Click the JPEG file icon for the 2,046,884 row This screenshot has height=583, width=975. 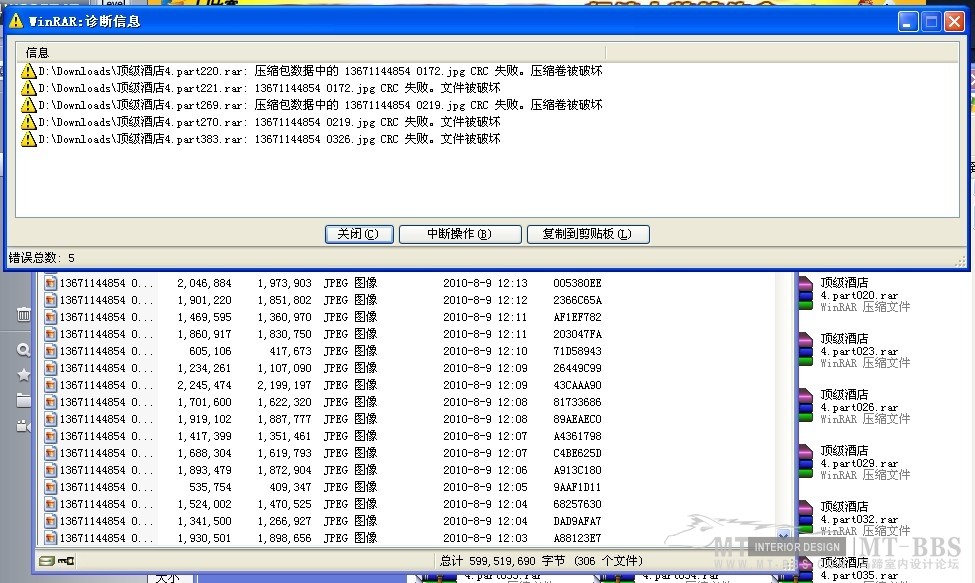[x=50, y=283]
